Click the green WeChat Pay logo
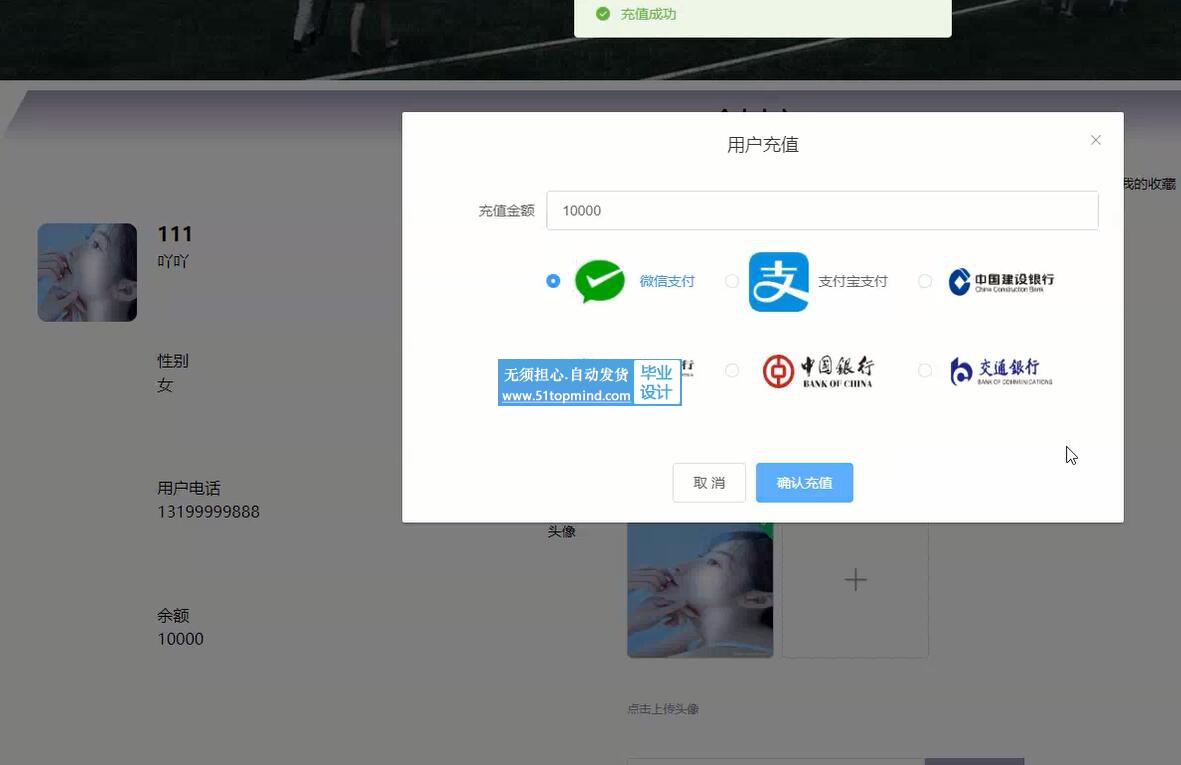This screenshot has height=765, width=1181. coord(600,281)
